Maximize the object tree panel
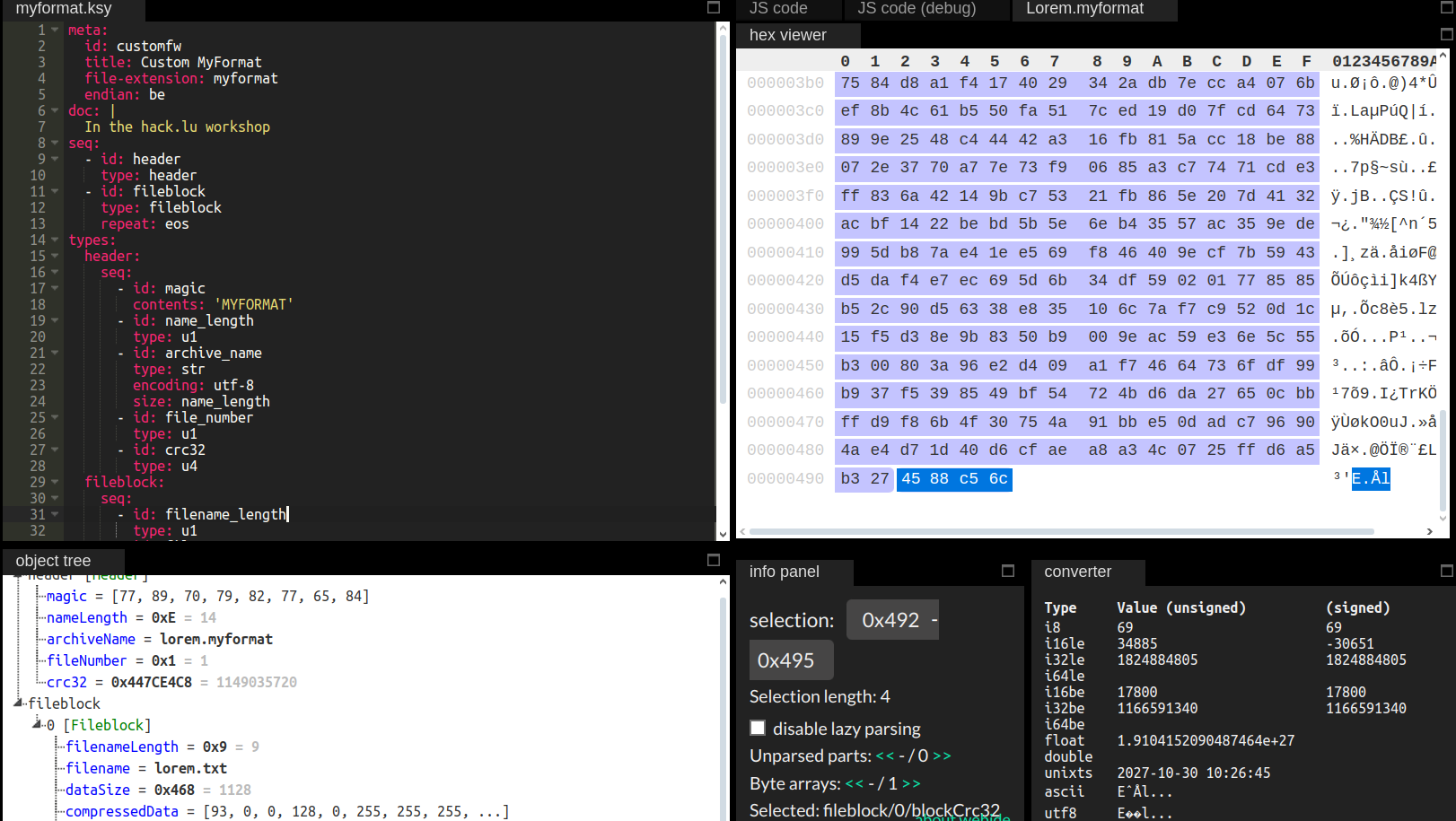Screen dimensions: 1456x821 click(714, 560)
